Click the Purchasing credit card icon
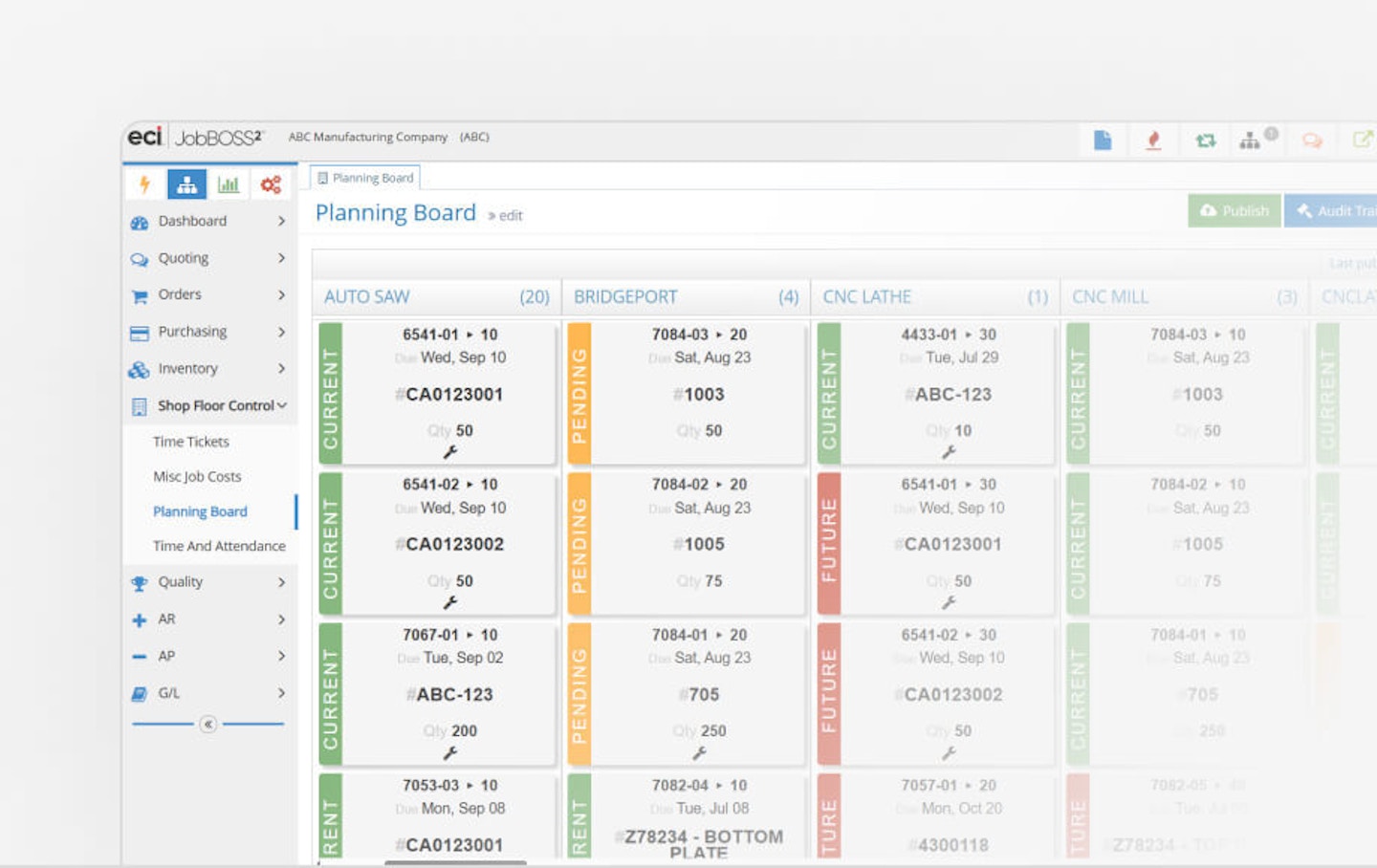The width and height of the screenshot is (1377, 868). tap(140, 333)
